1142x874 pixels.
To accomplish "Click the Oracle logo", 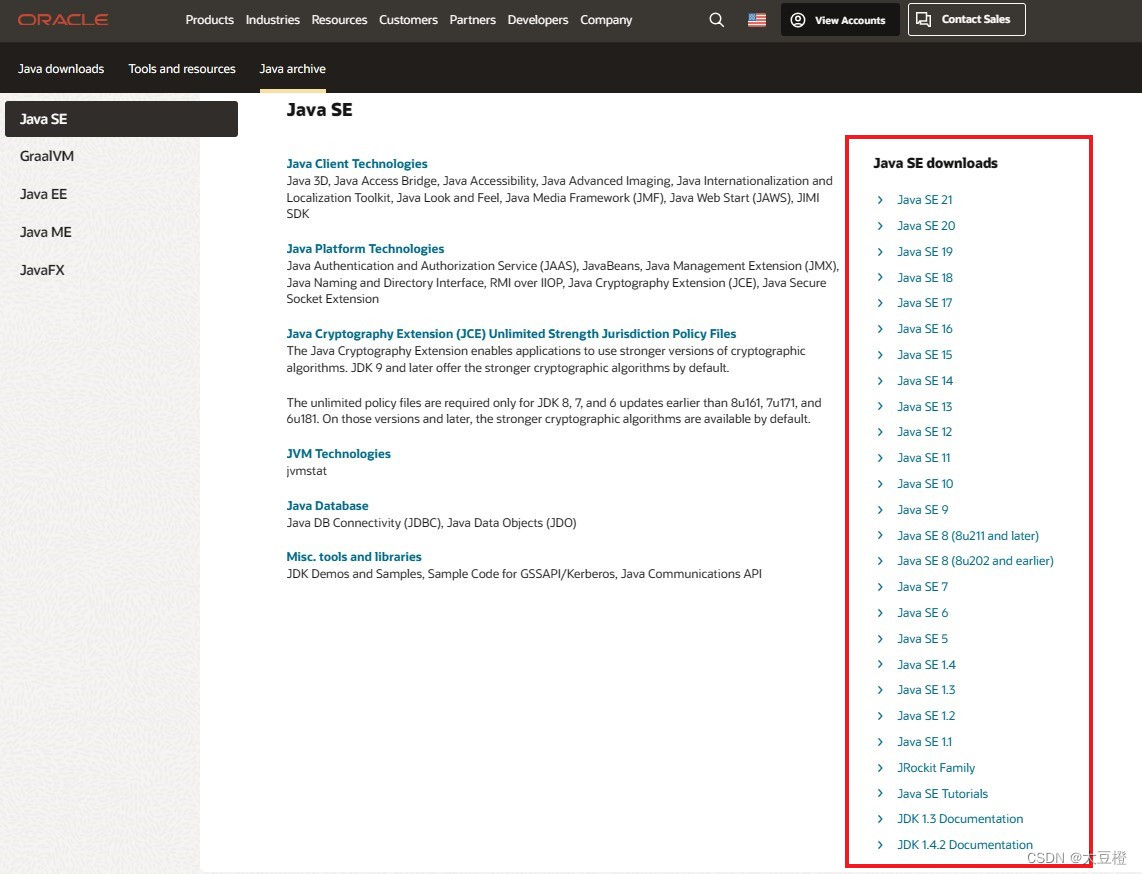I will click(63, 19).
